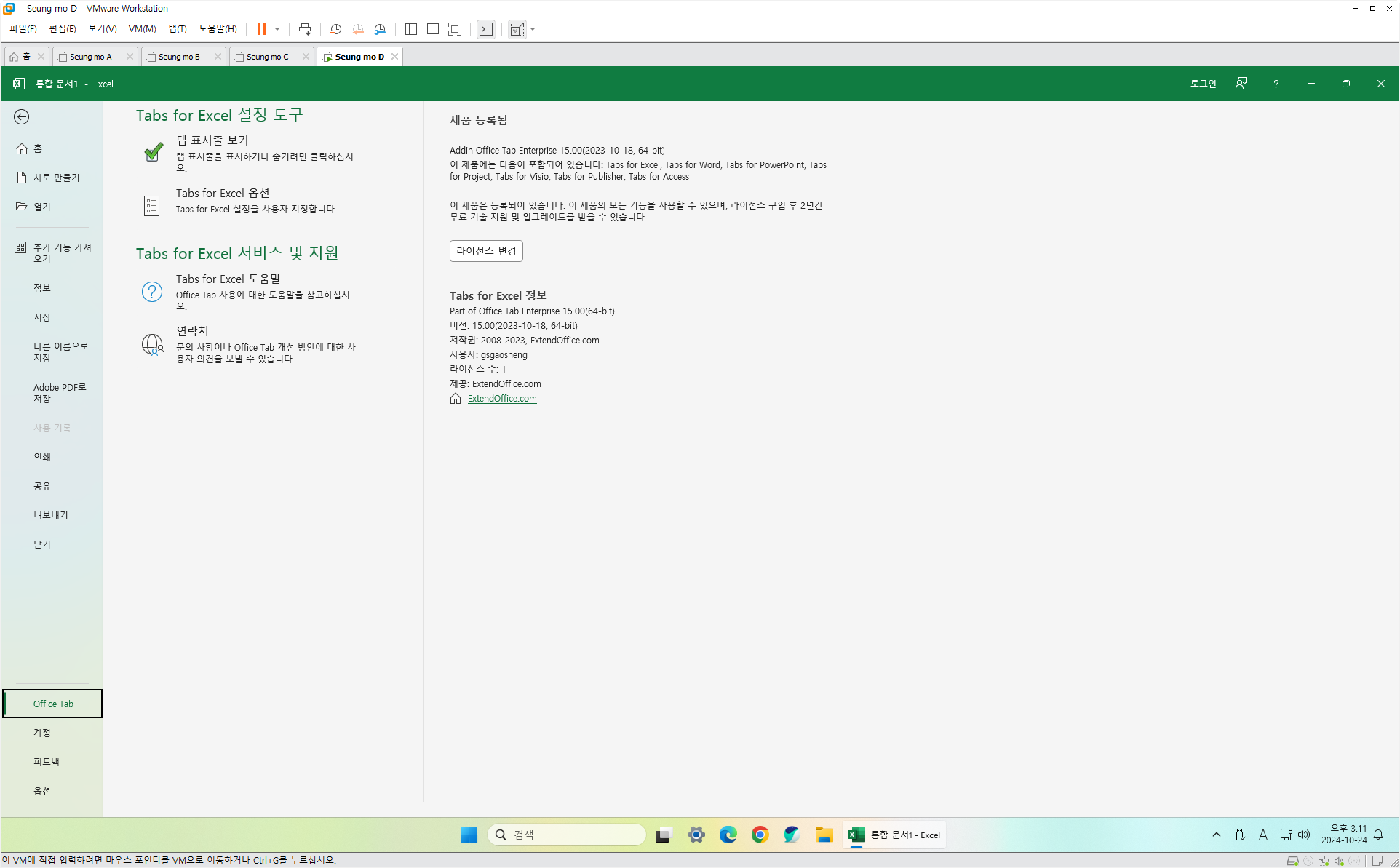Launch Microsoft Edge from taskbar
This screenshot has height=868, width=1400.
coord(728,835)
